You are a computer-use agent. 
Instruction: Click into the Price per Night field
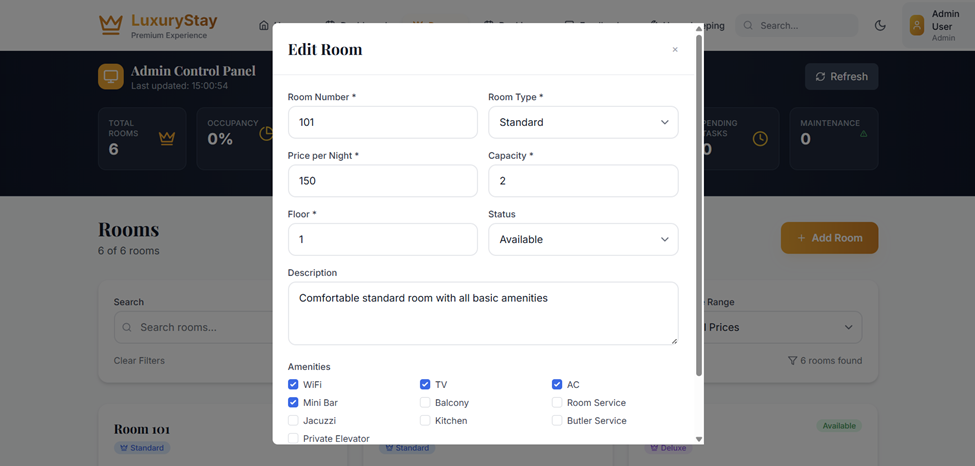382,181
